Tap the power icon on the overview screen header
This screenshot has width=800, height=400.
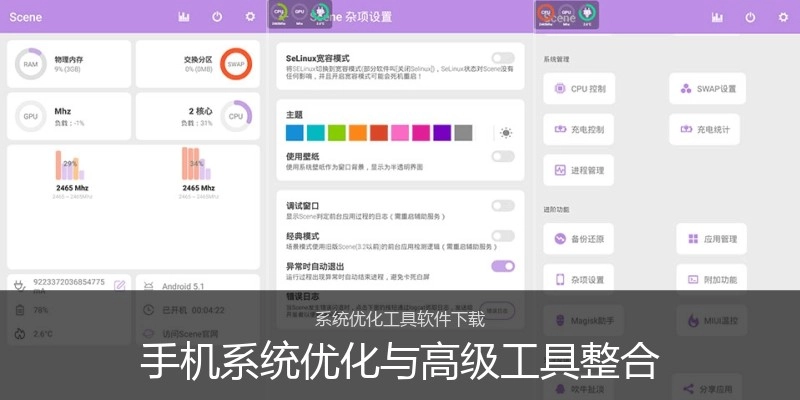coord(217,17)
